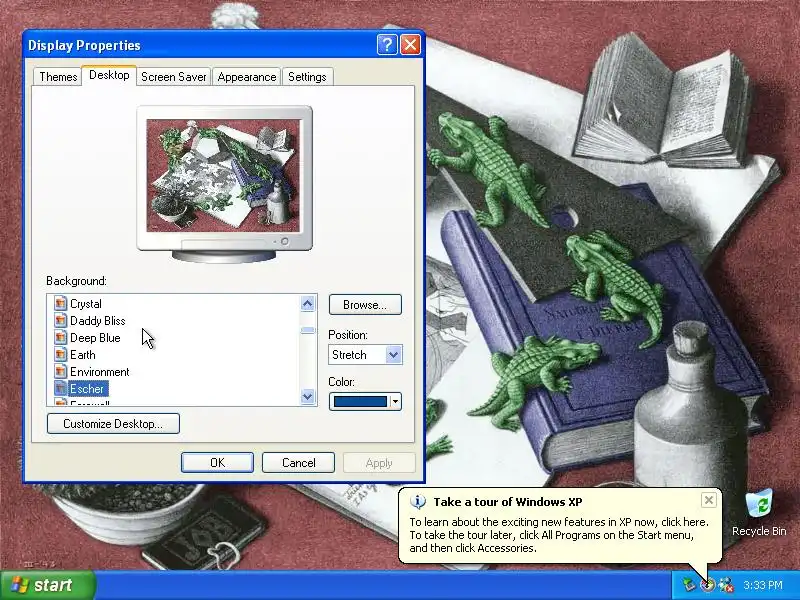Select the Desktop tab
The width and height of the screenshot is (800, 600).
point(109,75)
